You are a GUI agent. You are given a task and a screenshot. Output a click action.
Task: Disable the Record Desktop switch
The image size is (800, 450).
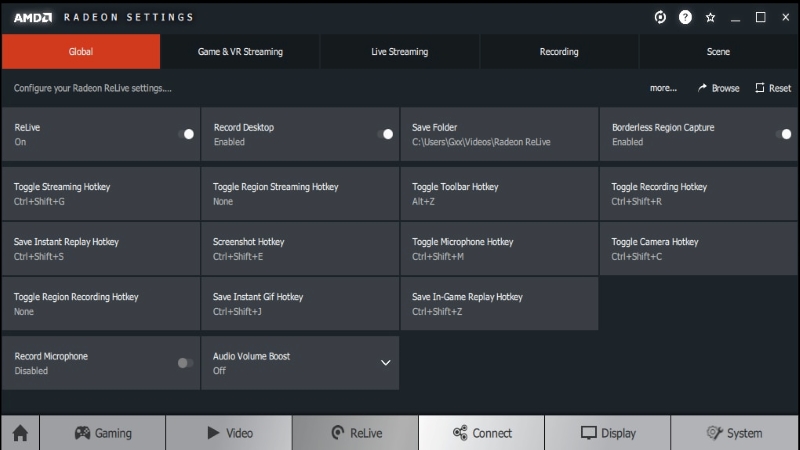click(385, 134)
